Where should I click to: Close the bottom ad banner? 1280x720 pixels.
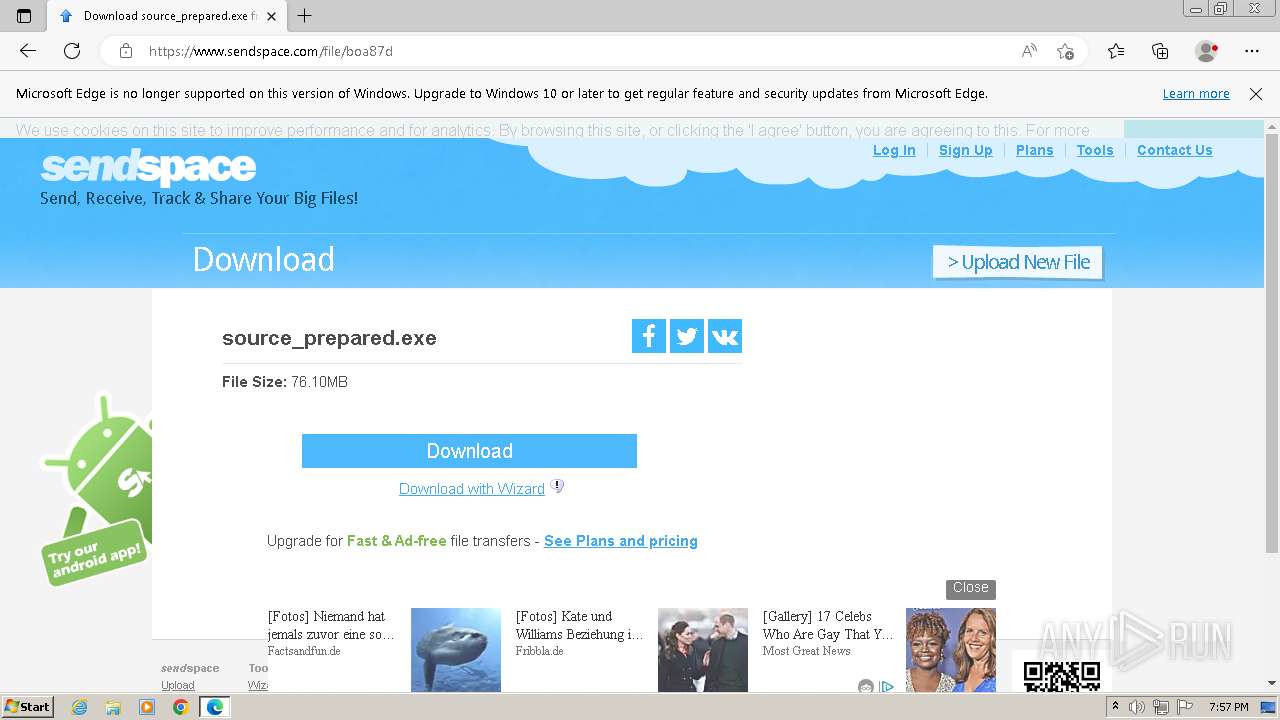click(x=971, y=589)
